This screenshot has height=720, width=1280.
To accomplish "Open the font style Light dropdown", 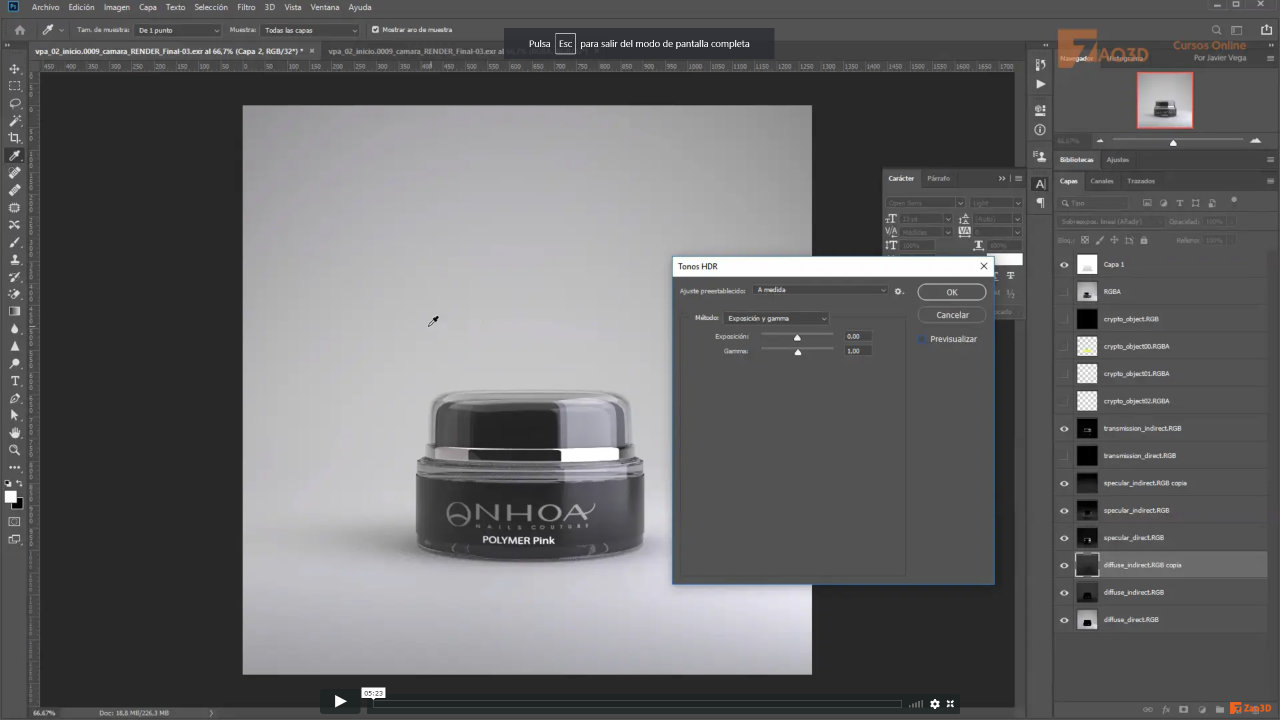I will (x=996, y=203).
